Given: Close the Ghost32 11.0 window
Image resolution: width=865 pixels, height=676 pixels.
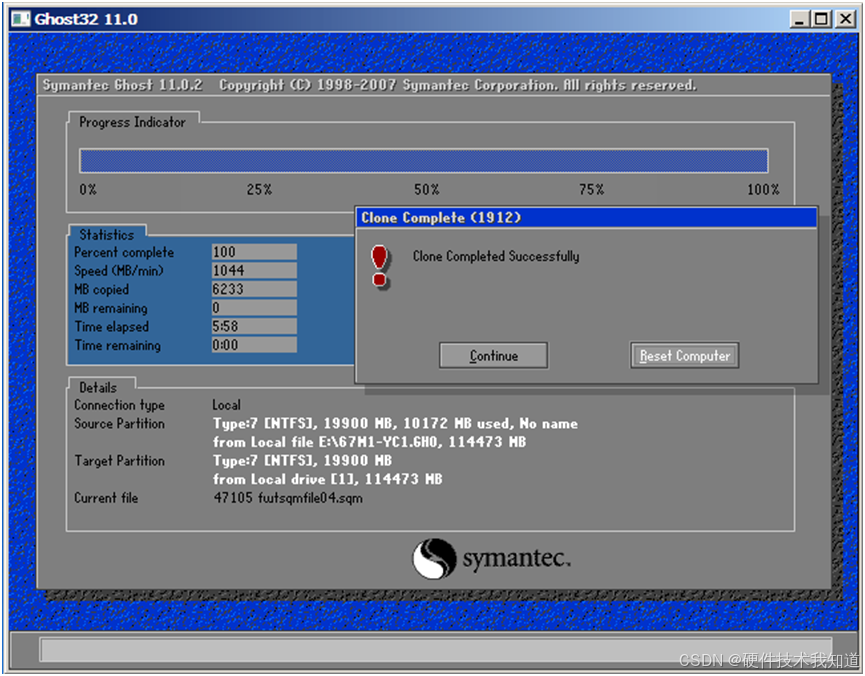Looking at the screenshot, I should tap(845, 19).
